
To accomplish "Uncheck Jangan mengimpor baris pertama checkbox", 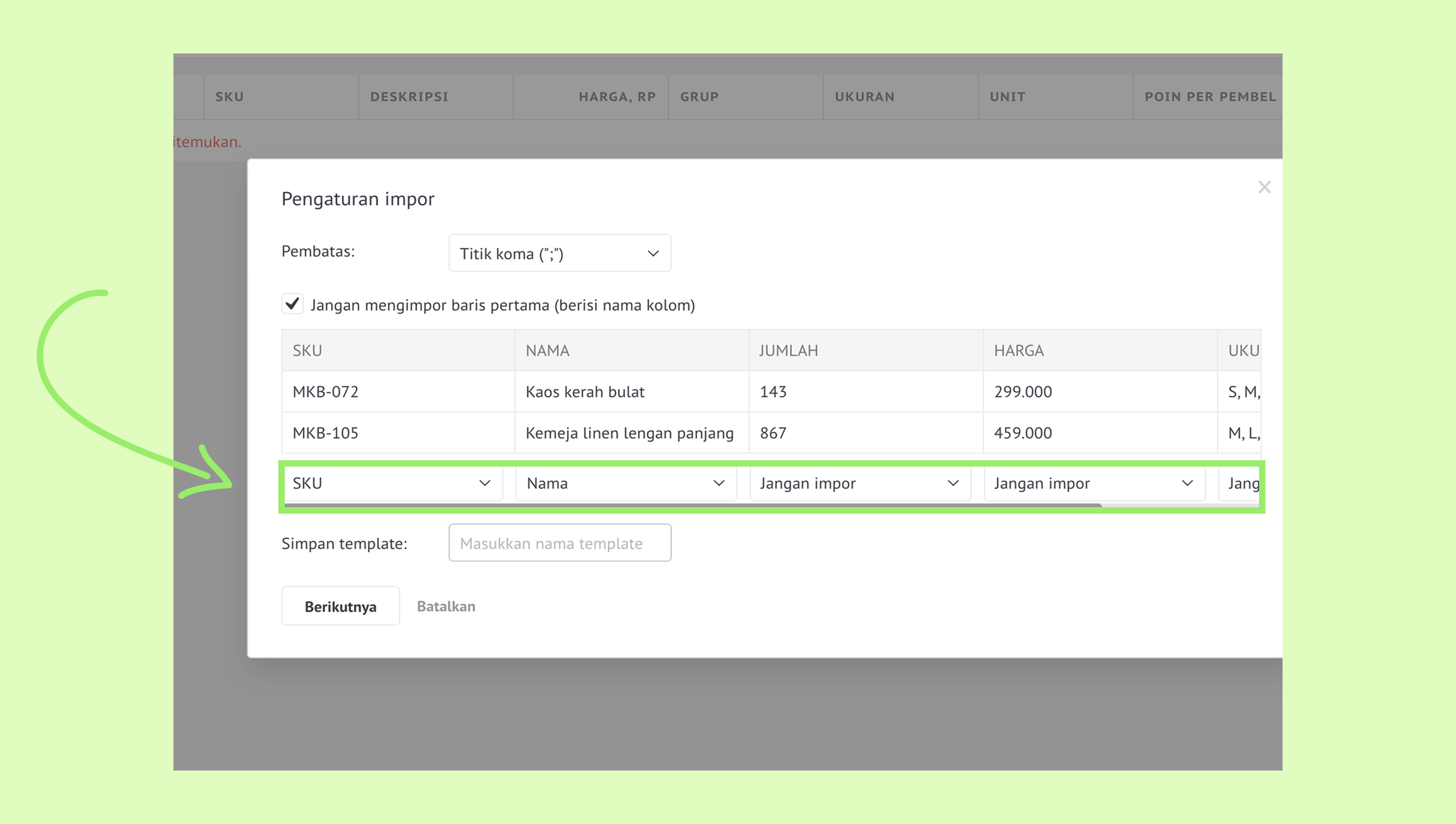I will [292, 304].
